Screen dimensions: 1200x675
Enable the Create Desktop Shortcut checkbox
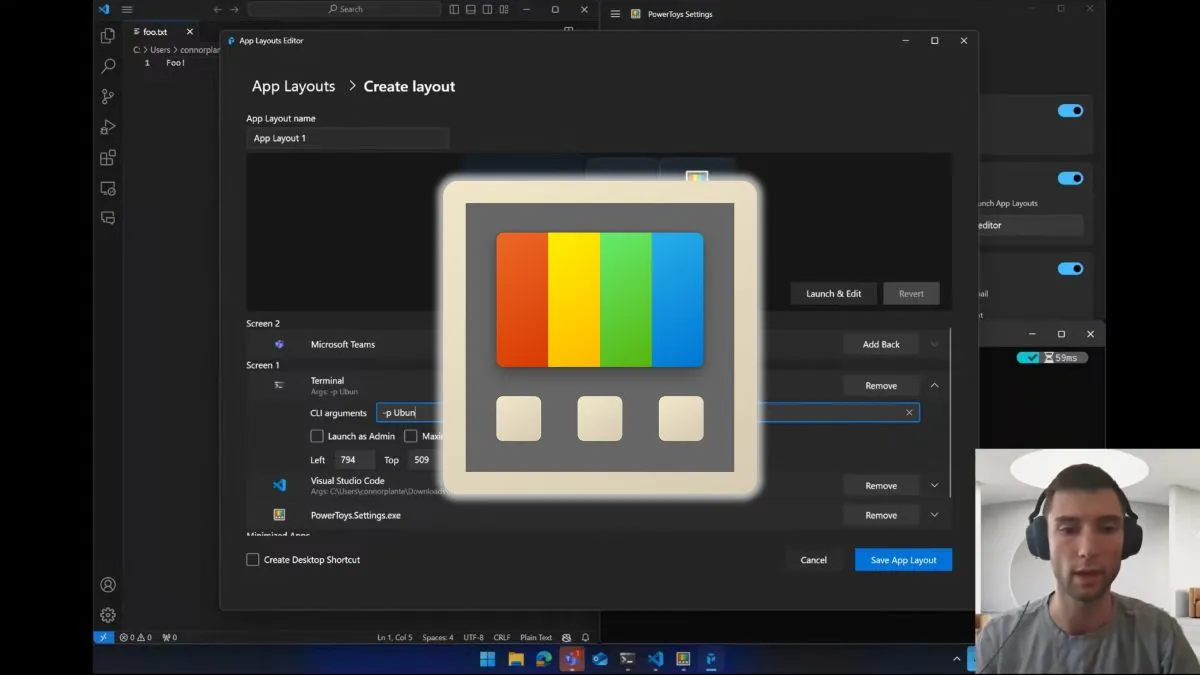pos(253,560)
